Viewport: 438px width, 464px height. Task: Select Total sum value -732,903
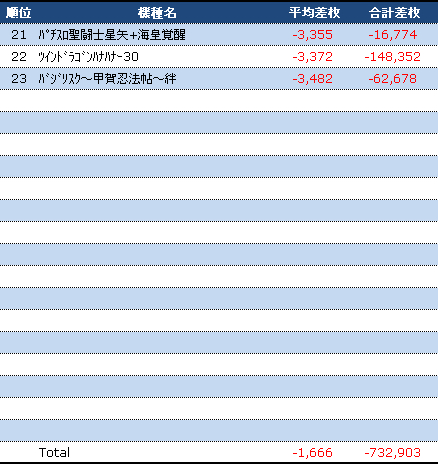[392, 453]
